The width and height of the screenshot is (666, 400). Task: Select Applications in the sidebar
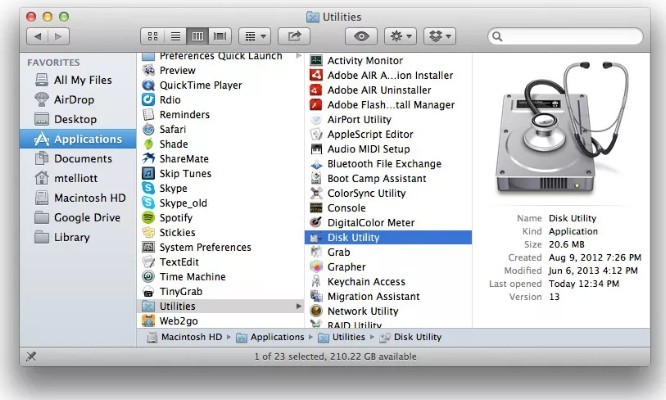pos(78,139)
